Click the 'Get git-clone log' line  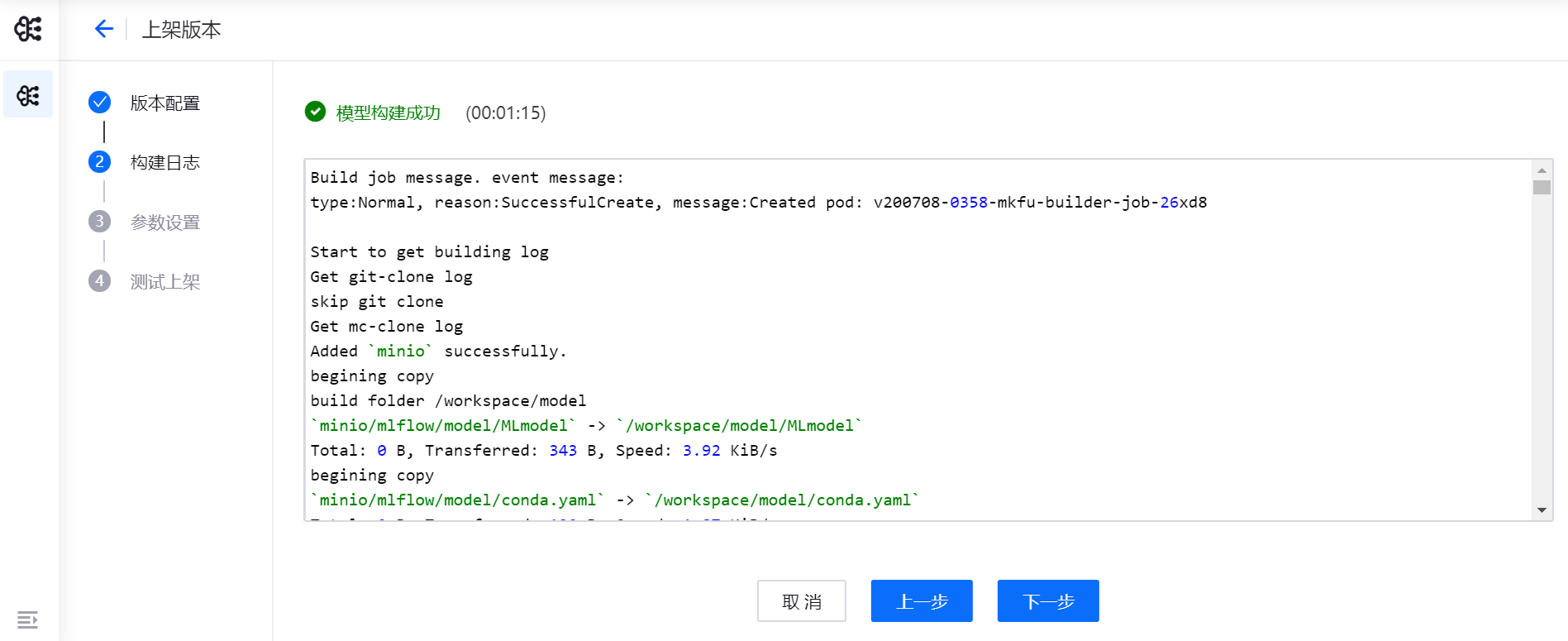tap(392, 277)
